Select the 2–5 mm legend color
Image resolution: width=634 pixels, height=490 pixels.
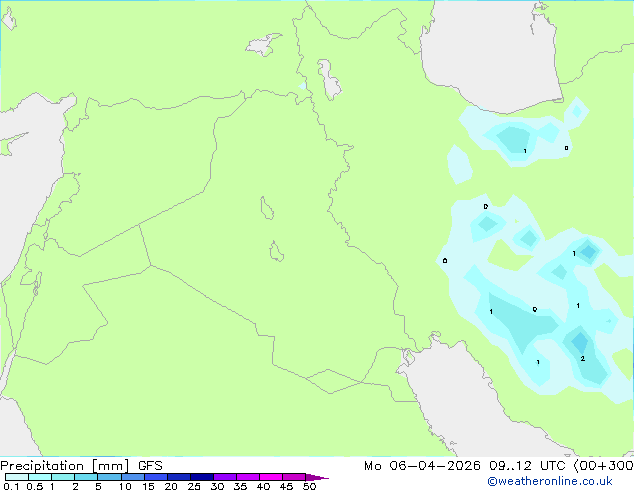tap(86, 477)
